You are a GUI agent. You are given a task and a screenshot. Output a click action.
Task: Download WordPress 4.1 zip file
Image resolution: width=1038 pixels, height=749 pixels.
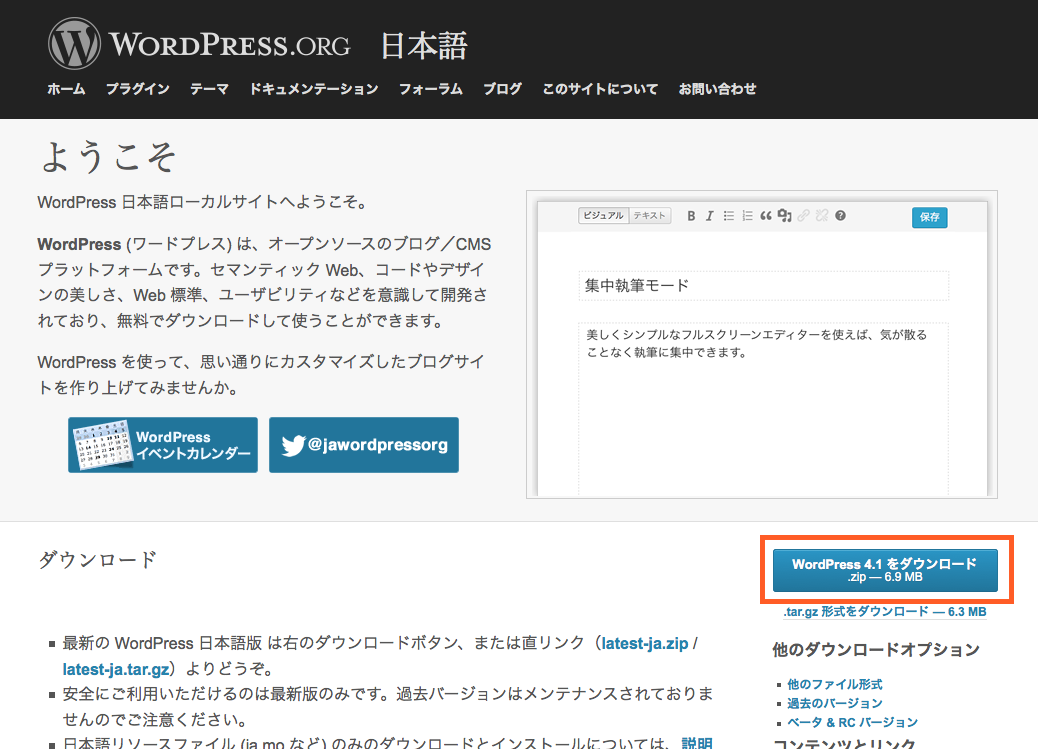click(885, 570)
